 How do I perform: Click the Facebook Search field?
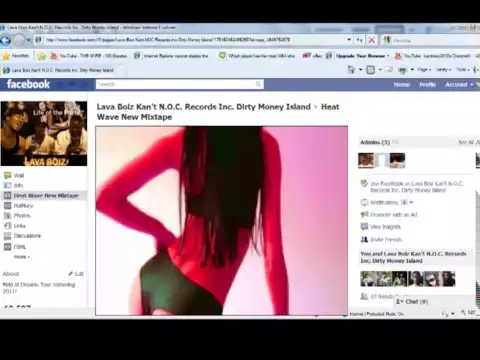[x=180, y=84]
